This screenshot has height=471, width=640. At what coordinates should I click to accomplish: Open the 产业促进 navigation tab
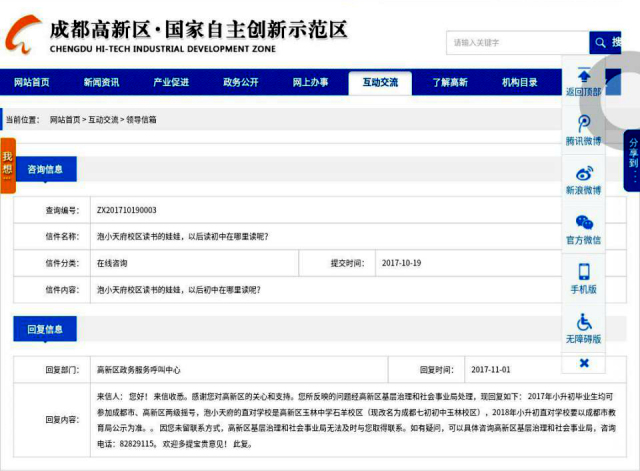pyautogui.click(x=171, y=82)
